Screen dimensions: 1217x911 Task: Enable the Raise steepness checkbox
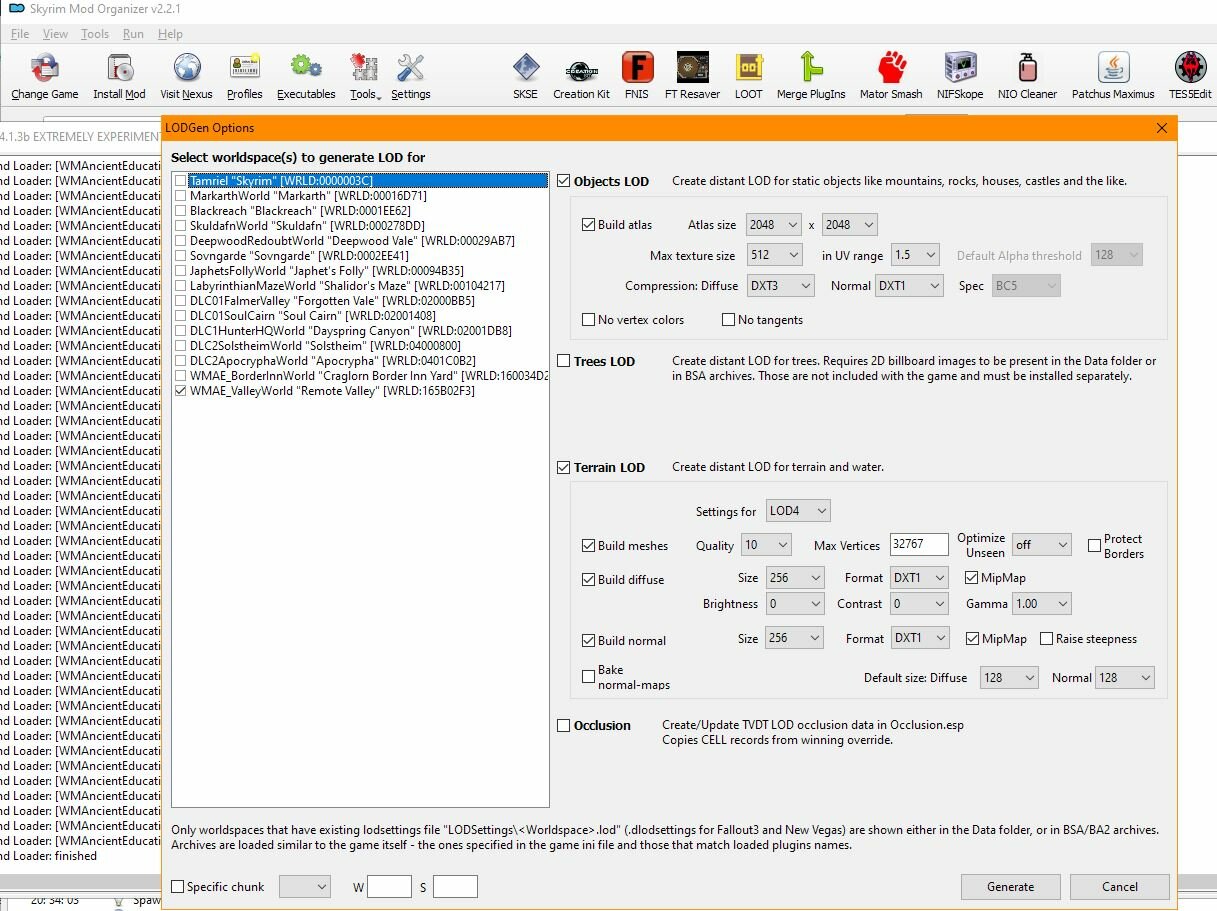1046,639
